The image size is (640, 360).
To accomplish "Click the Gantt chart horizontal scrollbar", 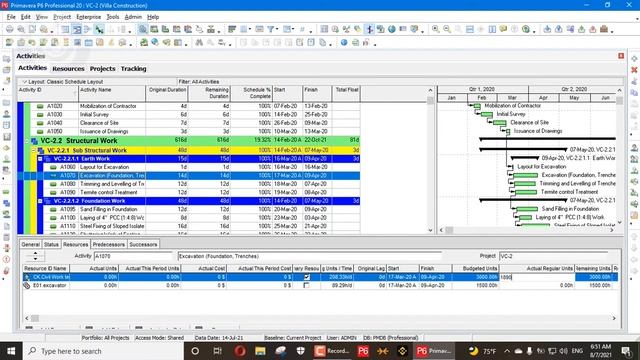I will pyautogui.click(x=526, y=230).
